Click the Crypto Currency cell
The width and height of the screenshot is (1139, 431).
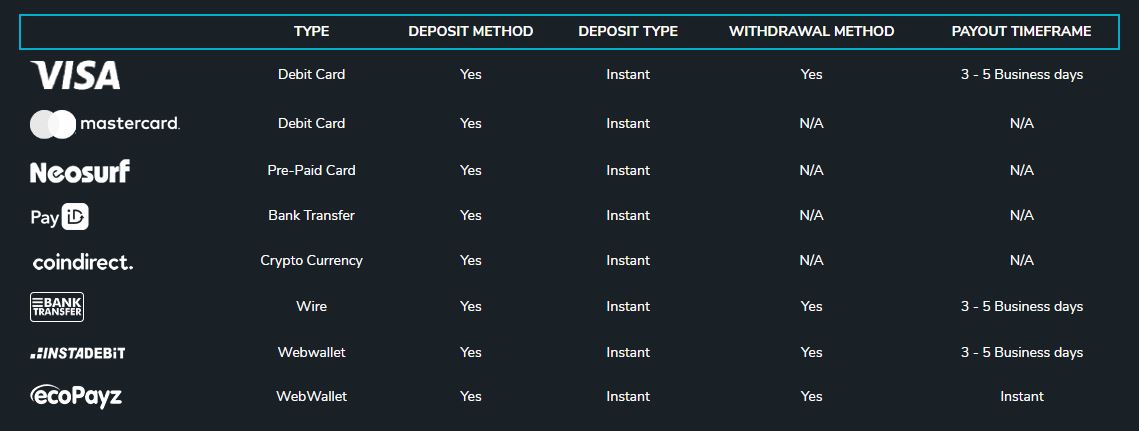click(x=312, y=260)
